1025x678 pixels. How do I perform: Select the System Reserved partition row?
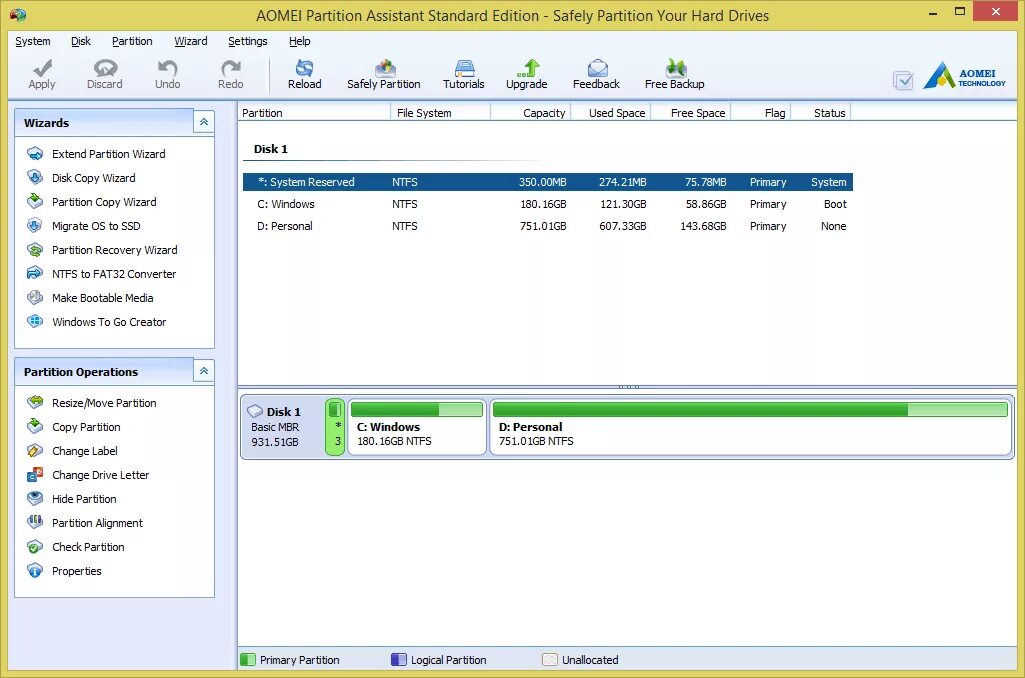click(x=548, y=182)
